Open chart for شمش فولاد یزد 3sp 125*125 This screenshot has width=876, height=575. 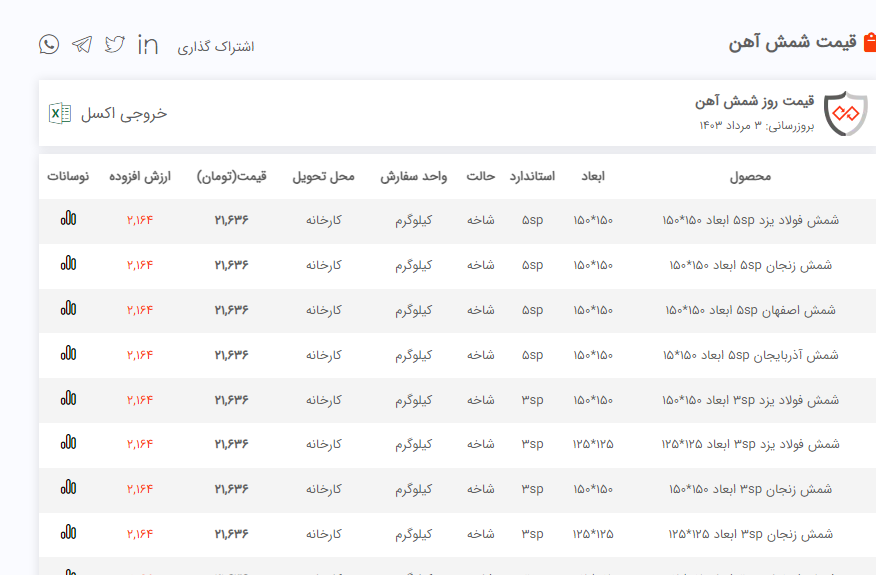click(68, 443)
